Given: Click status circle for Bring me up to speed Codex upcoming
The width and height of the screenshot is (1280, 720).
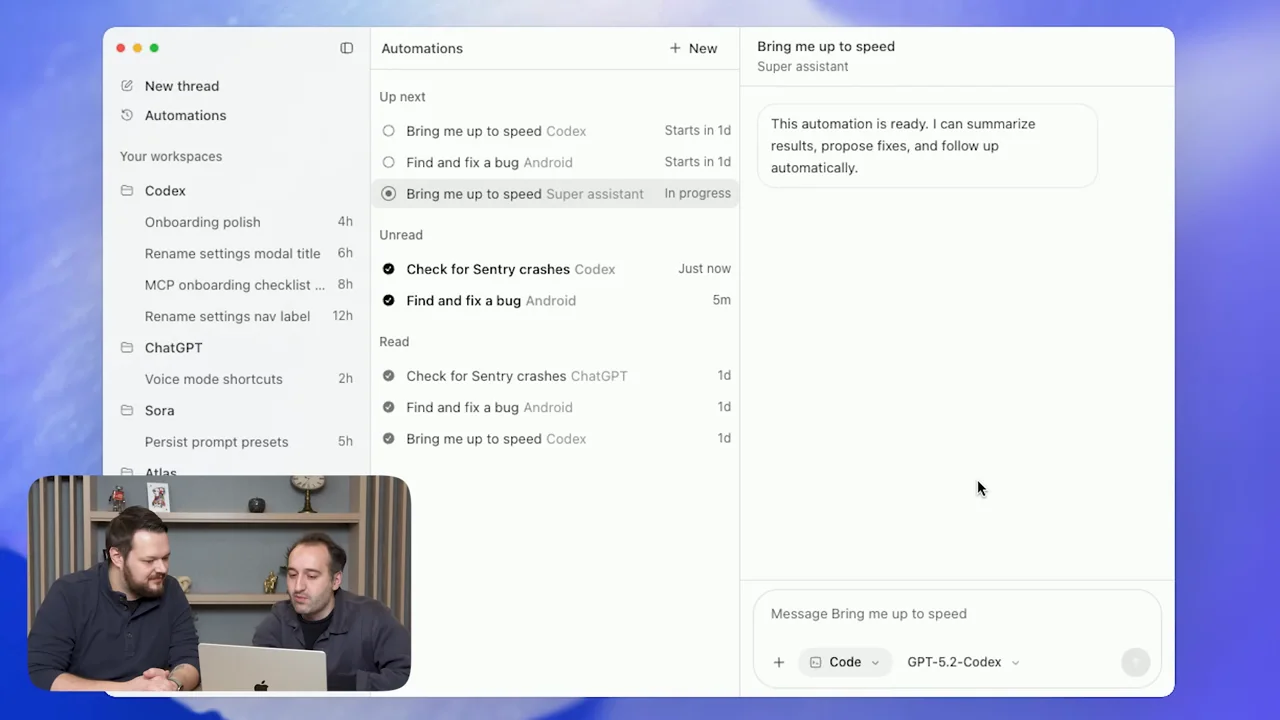Looking at the screenshot, I should 389,131.
